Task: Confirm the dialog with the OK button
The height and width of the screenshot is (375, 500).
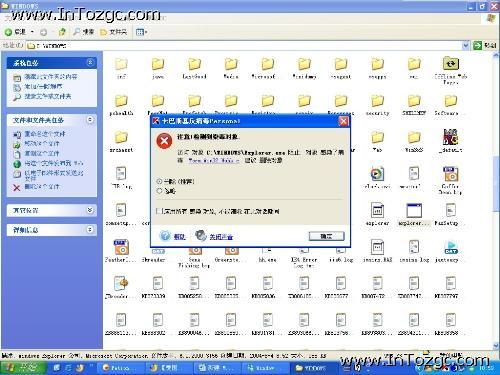Action: [326, 236]
